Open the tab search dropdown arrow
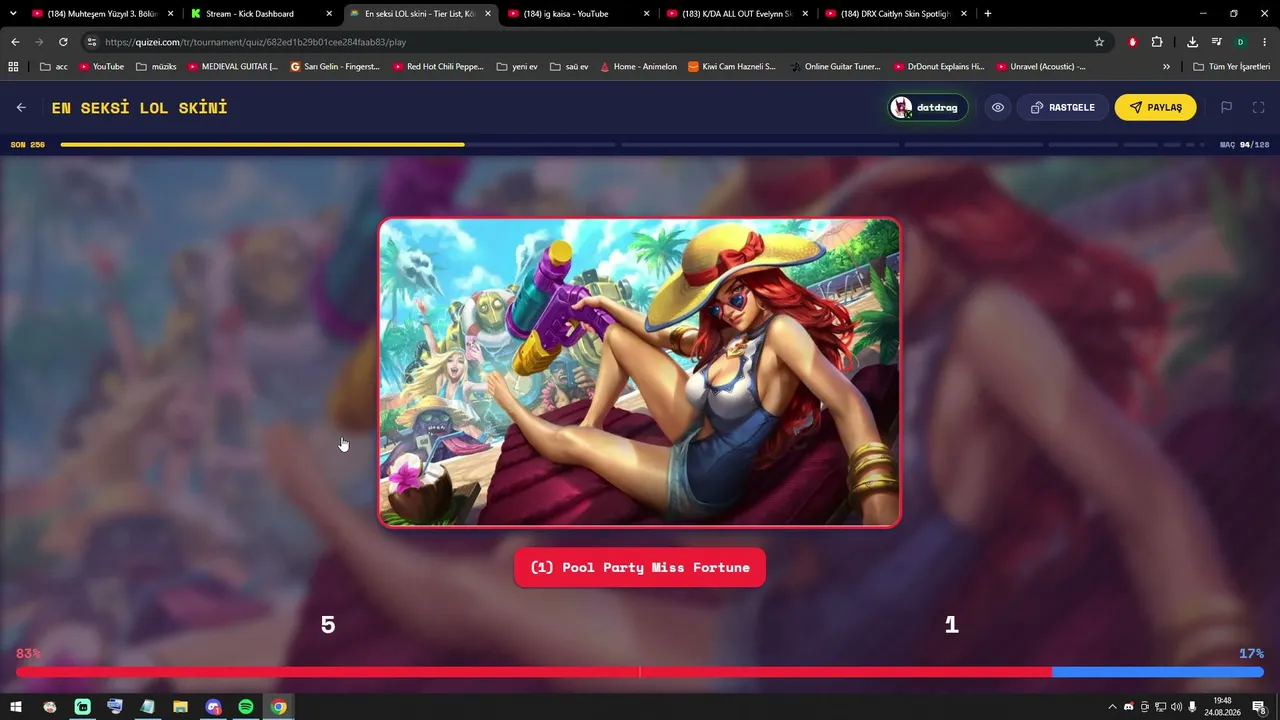This screenshot has width=1280, height=720. click(x=14, y=14)
